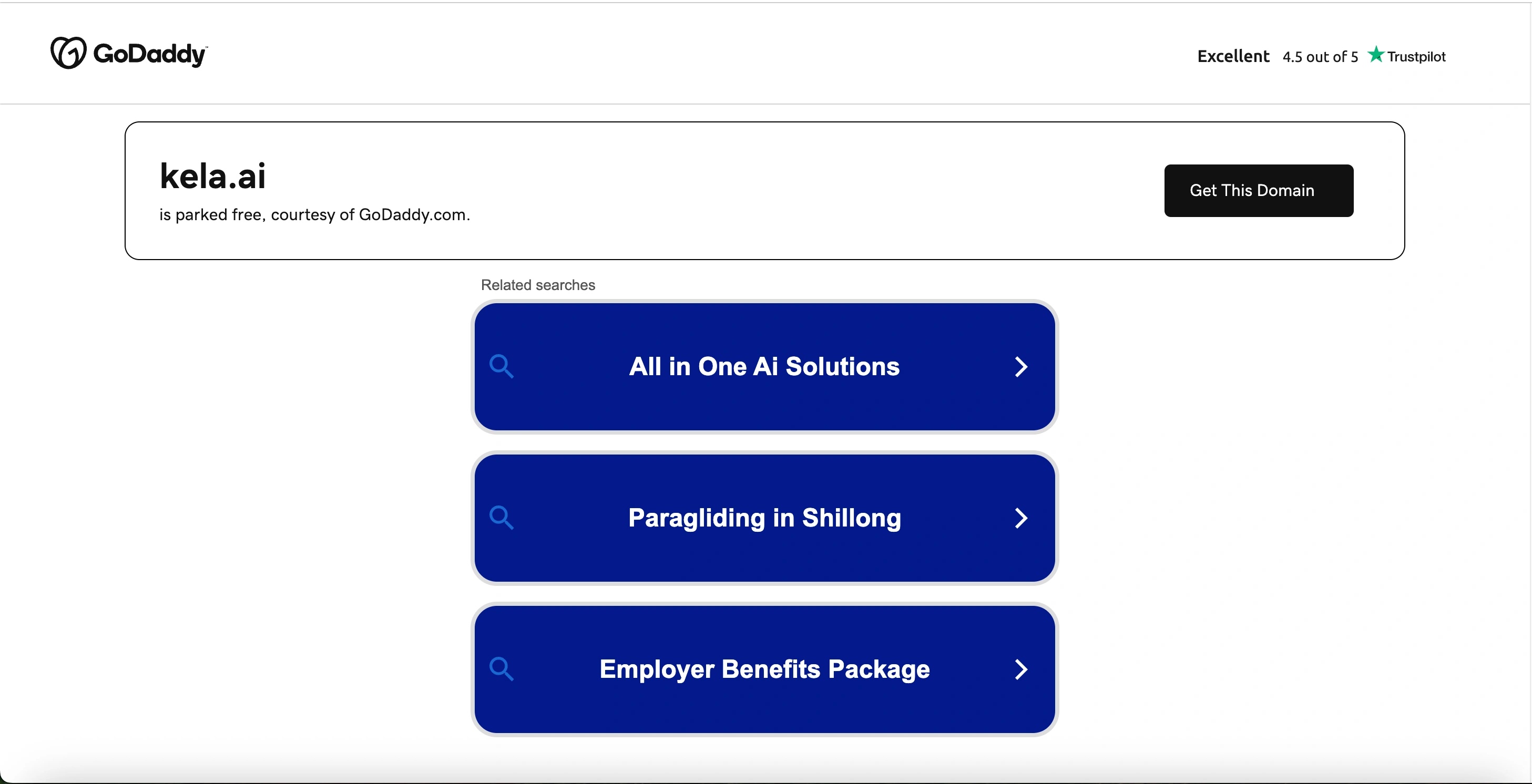Click the Excellent rating label
The image size is (1532, 784).
pos(1233,56)
